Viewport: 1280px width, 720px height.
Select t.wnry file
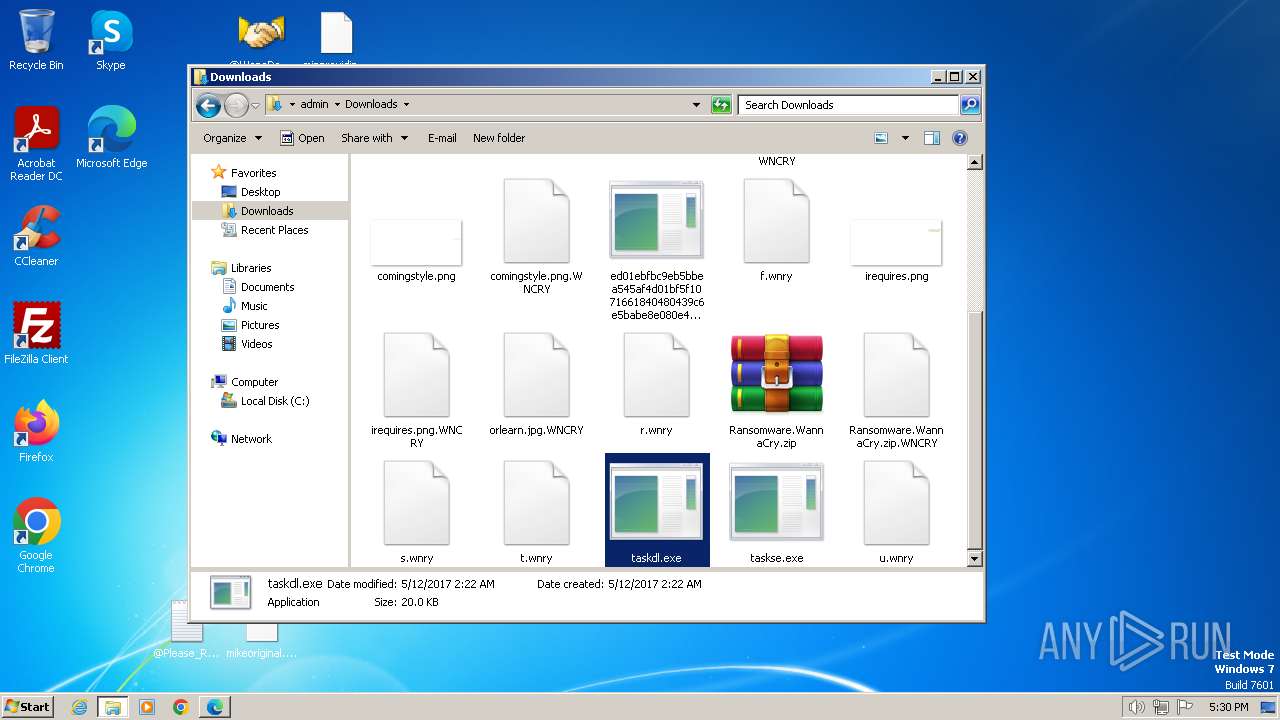click(x=536, y=512)
